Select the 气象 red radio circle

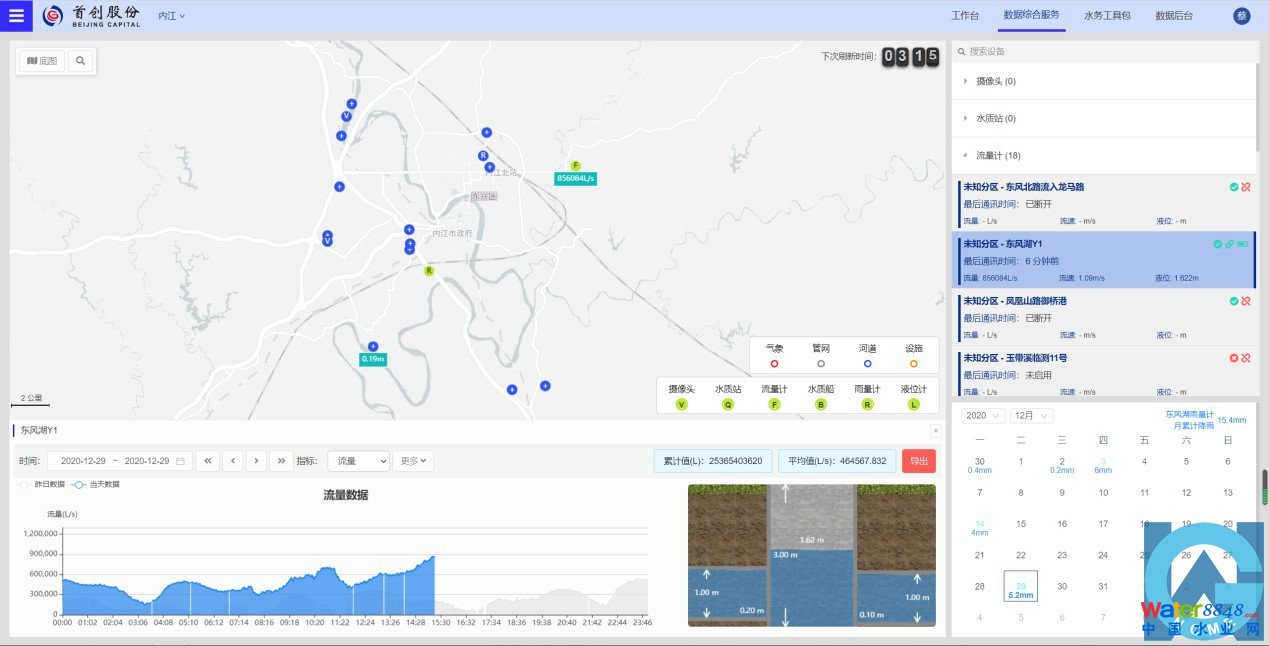(x=774, y=363)
